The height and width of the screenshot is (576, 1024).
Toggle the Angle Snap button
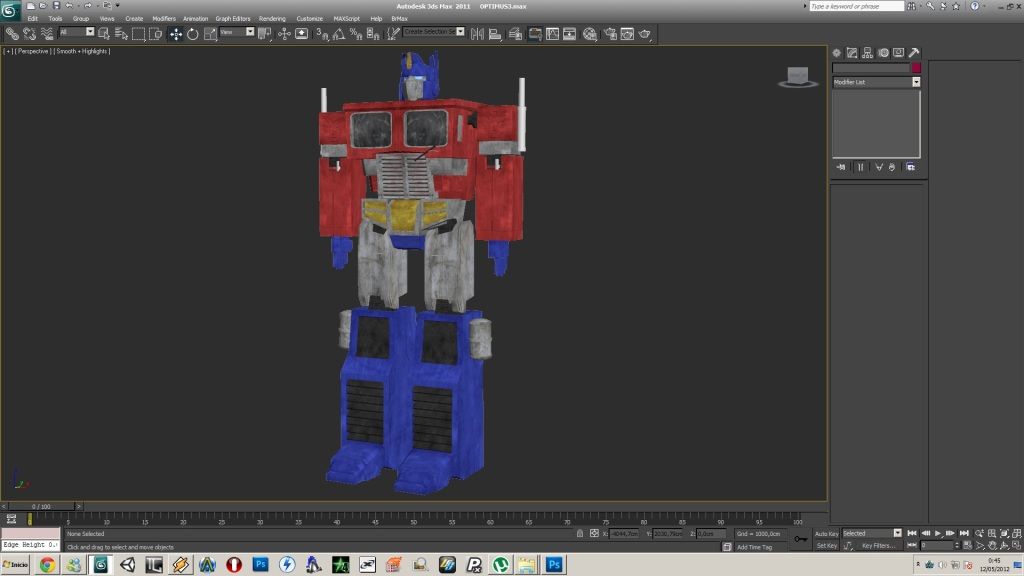pos(339,34)
